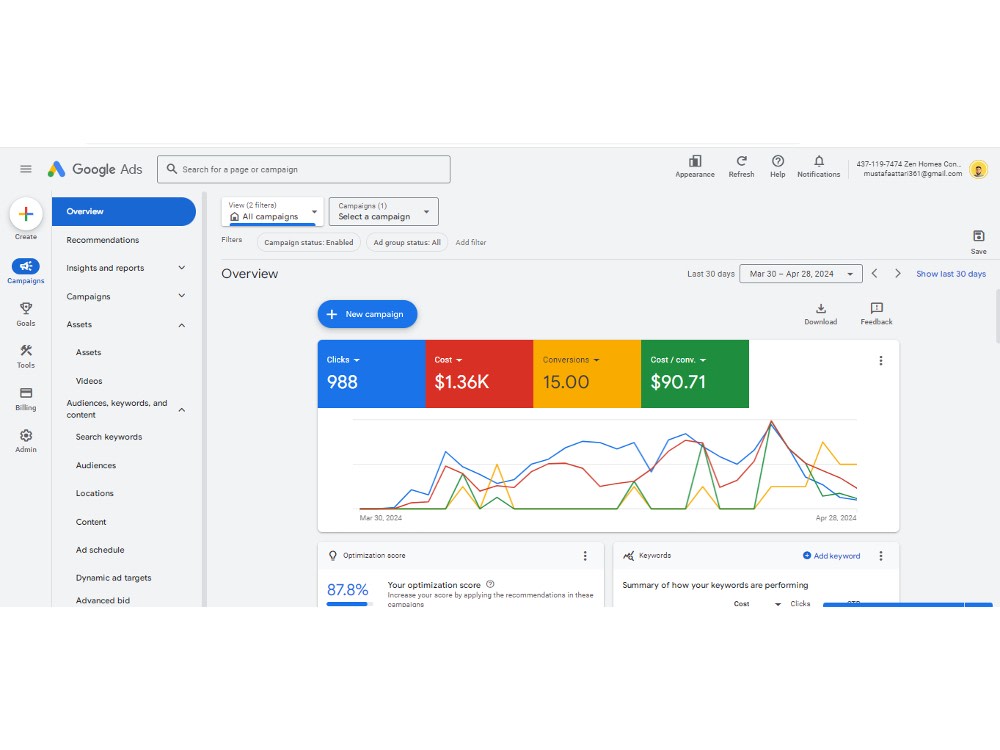Go to next date range arrow
The height and width of the screenshot is (750, 1000).
click(897, 274)
